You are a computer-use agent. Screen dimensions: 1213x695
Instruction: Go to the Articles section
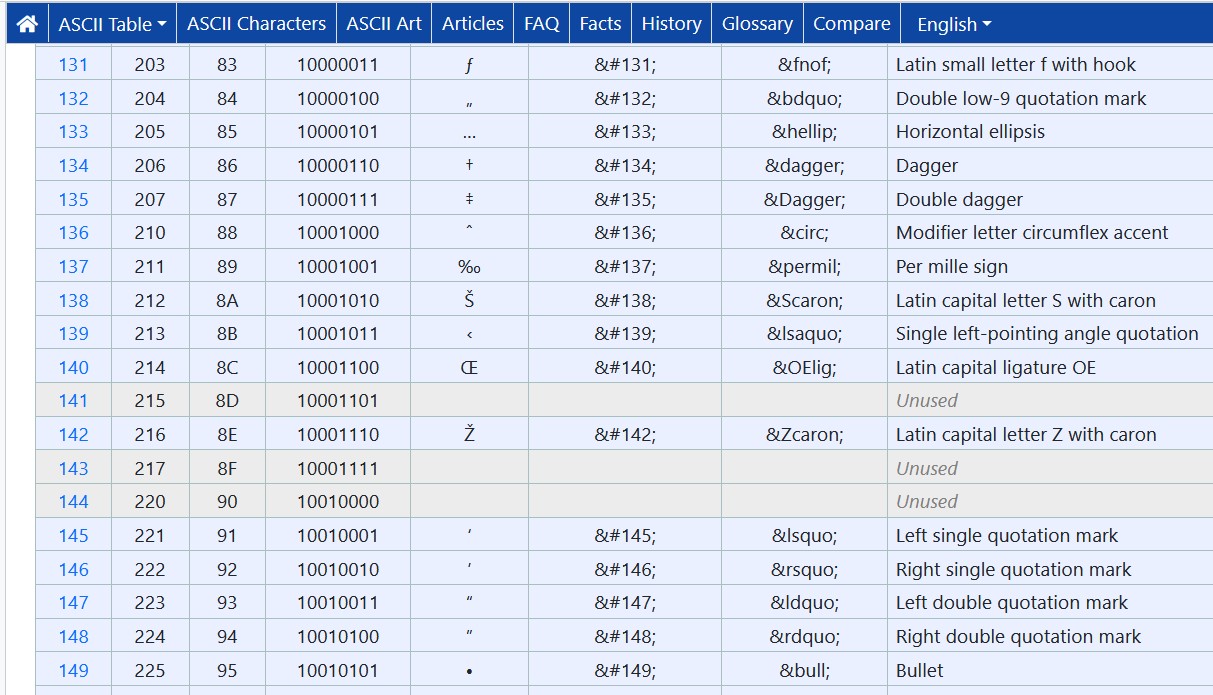point(473,23)
